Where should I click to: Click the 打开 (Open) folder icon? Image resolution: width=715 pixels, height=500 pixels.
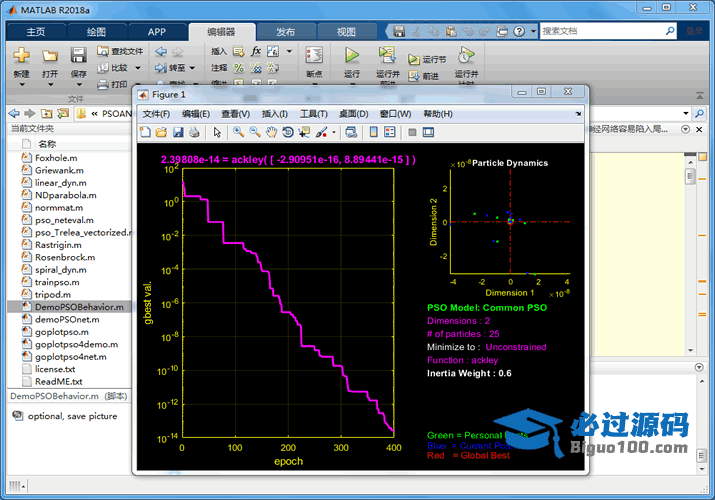(x=50, y=56)
